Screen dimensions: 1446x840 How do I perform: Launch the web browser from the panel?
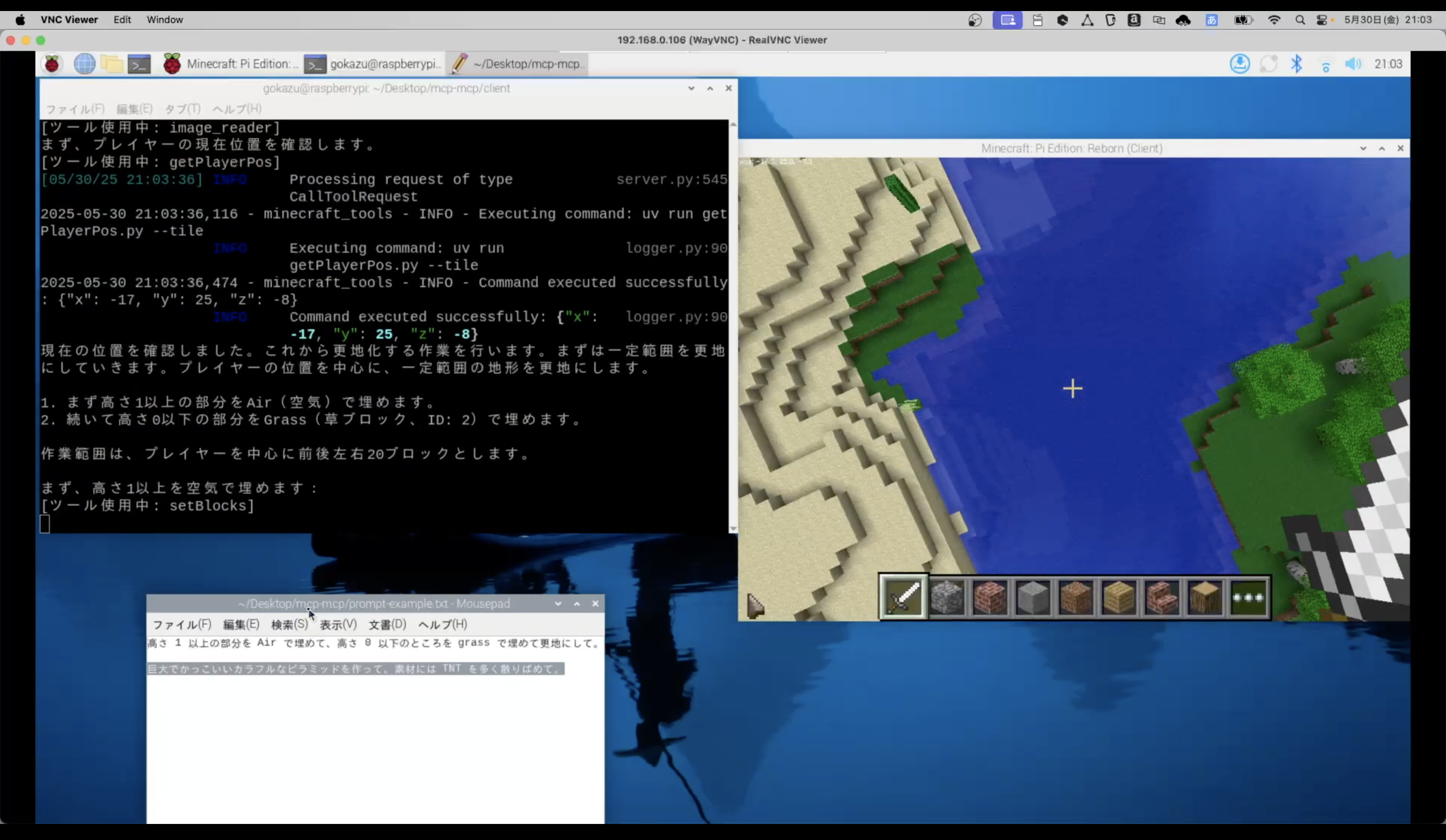[x=84, y=64]
